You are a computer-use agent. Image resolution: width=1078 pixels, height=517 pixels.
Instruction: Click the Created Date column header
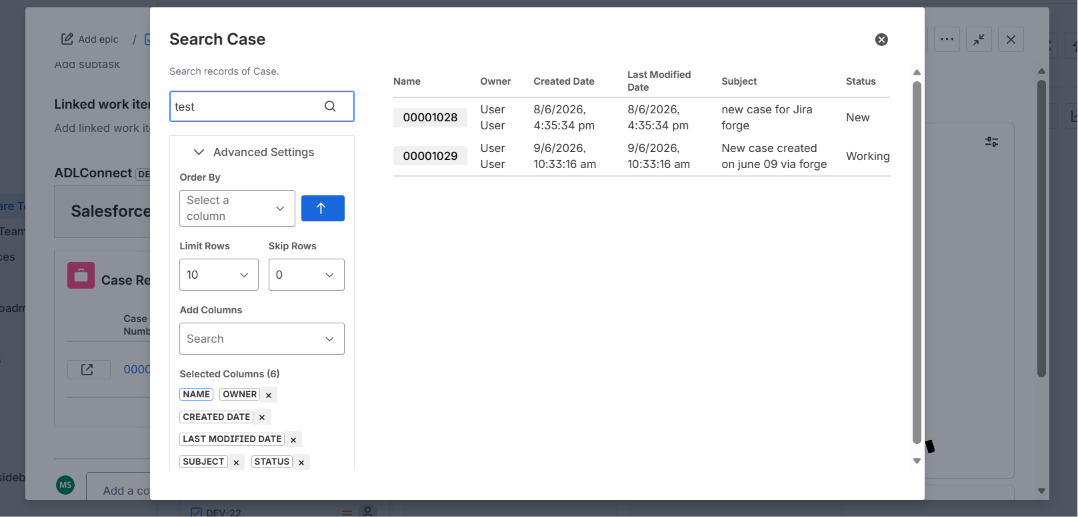[564, 81]
